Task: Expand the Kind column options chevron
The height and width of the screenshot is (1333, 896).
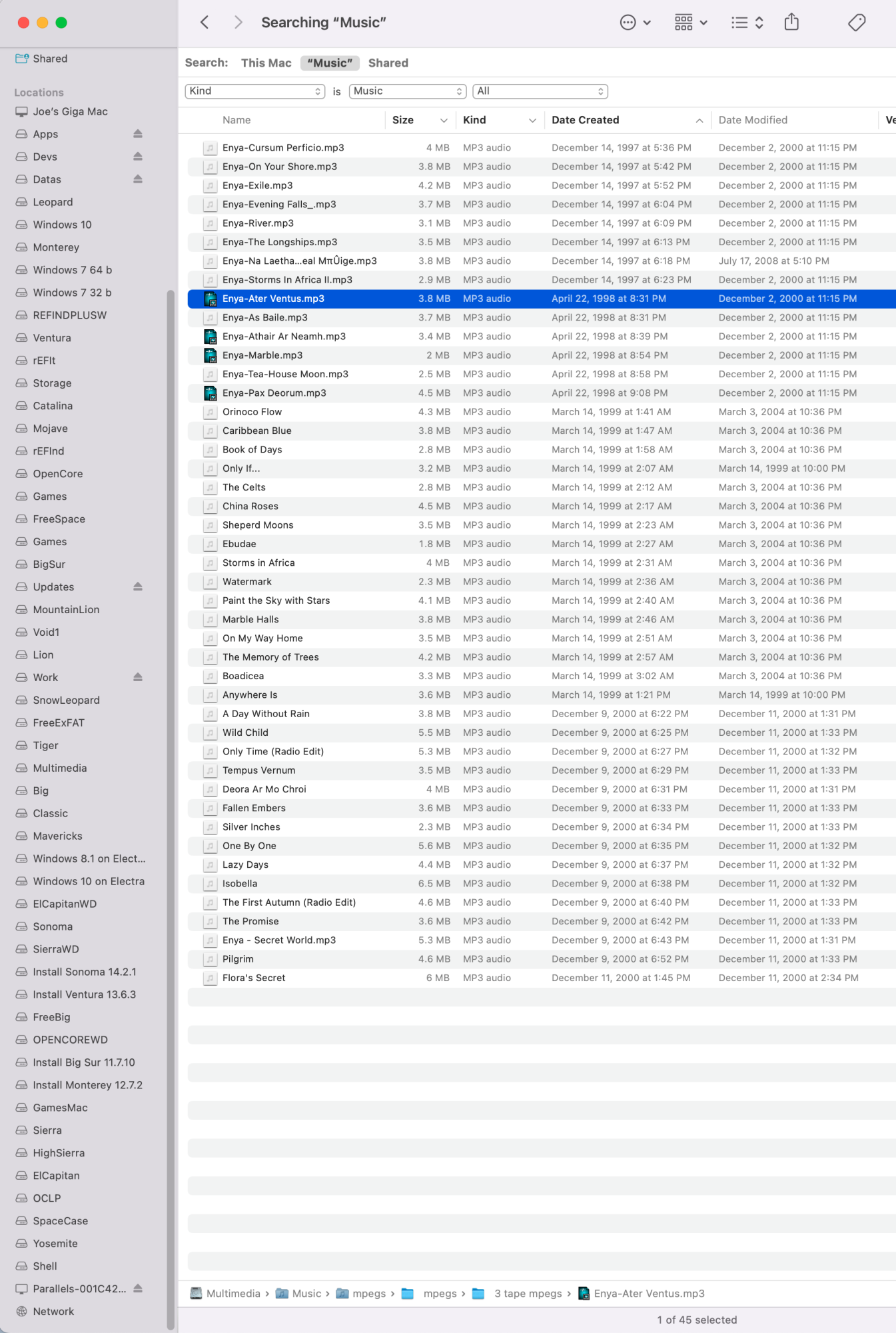Action: click(532, 121)
